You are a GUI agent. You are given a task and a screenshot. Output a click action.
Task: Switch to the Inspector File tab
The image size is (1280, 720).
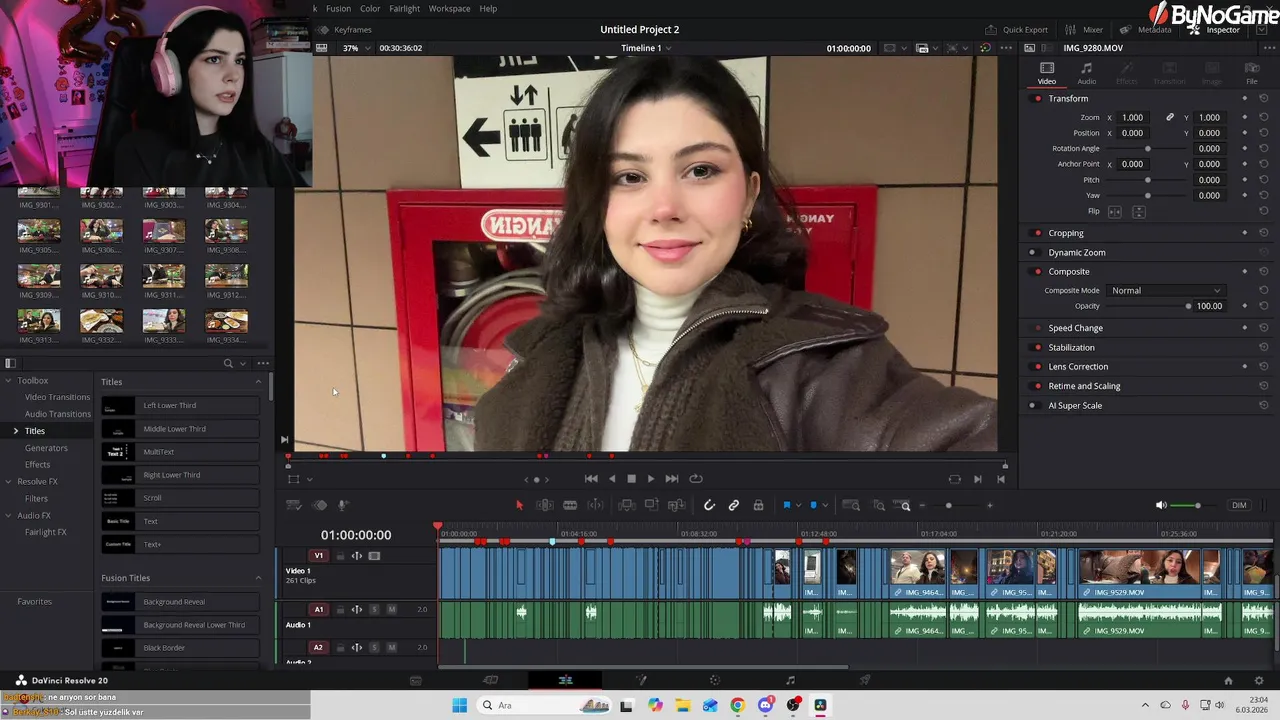[x=1251, y=73]
